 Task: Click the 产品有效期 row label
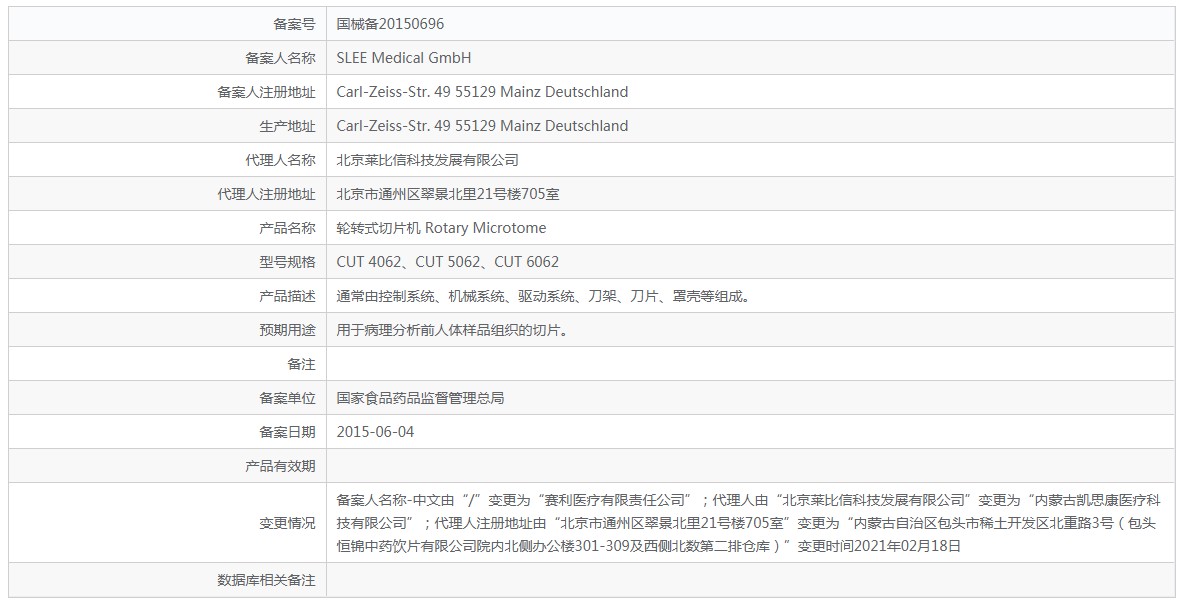tap(280, 466)
